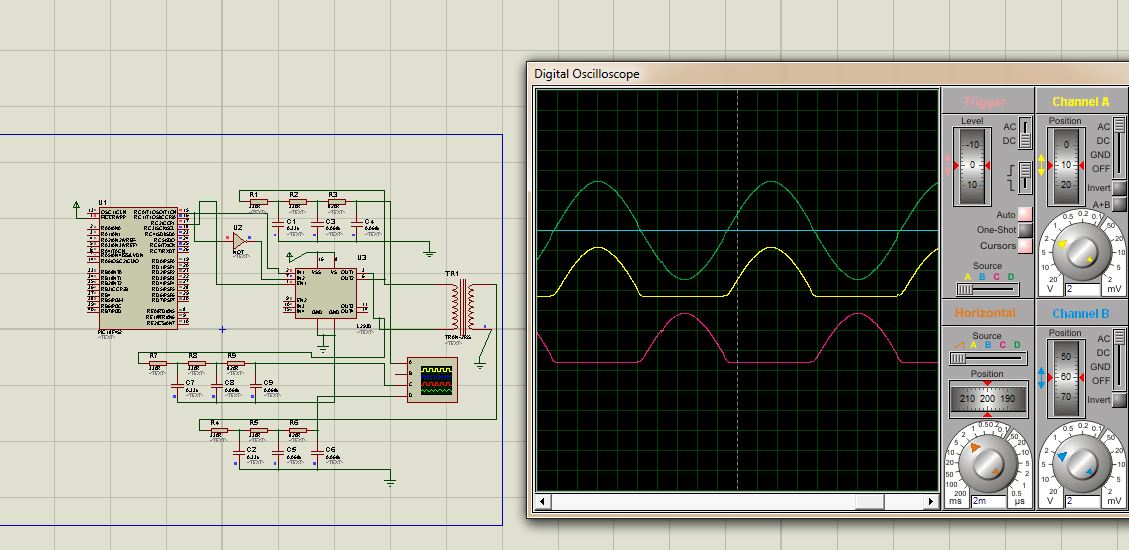Adjust Trigger Source channel slider

987,289
